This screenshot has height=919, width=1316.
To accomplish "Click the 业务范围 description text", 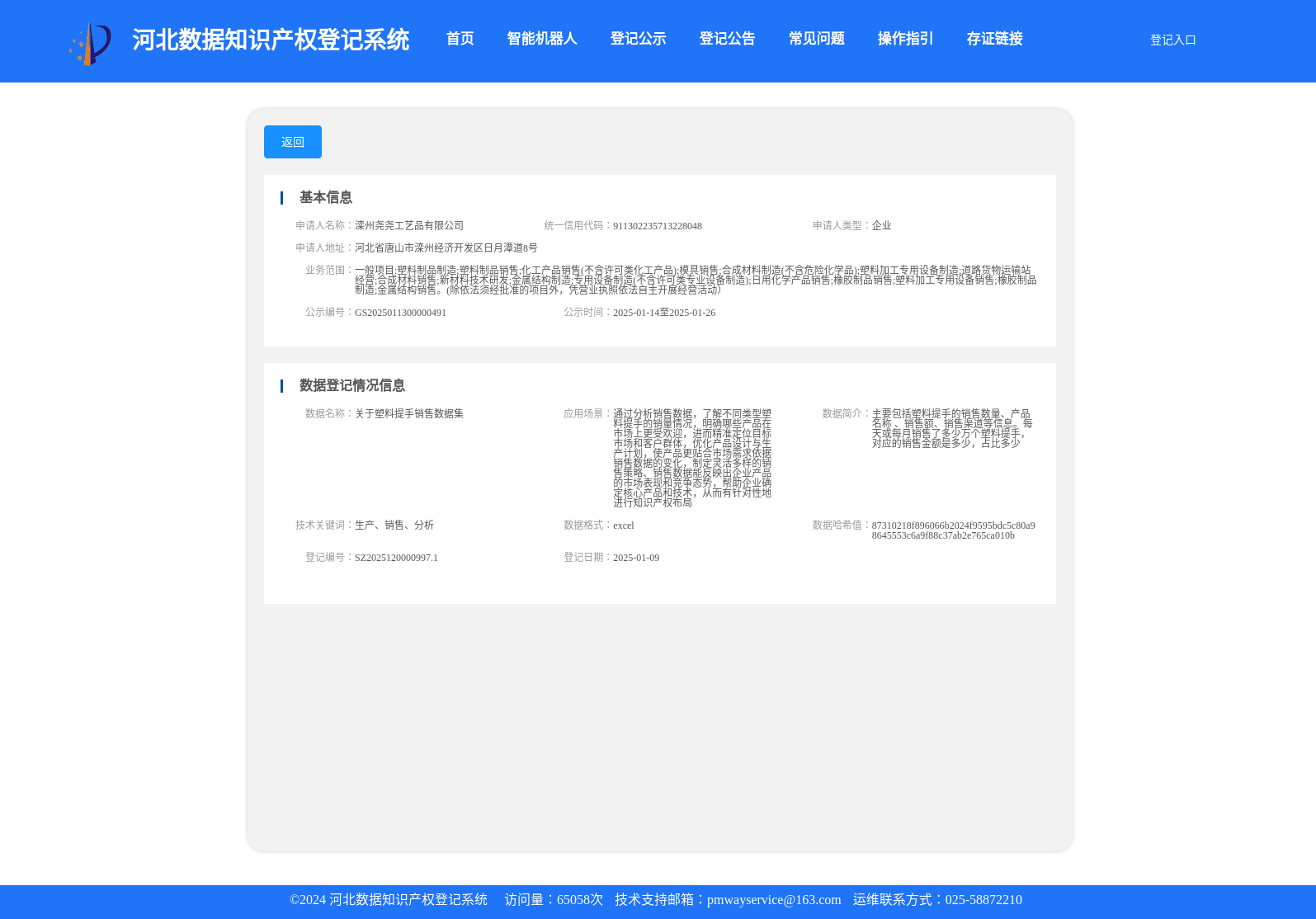I will coord(696,280).
